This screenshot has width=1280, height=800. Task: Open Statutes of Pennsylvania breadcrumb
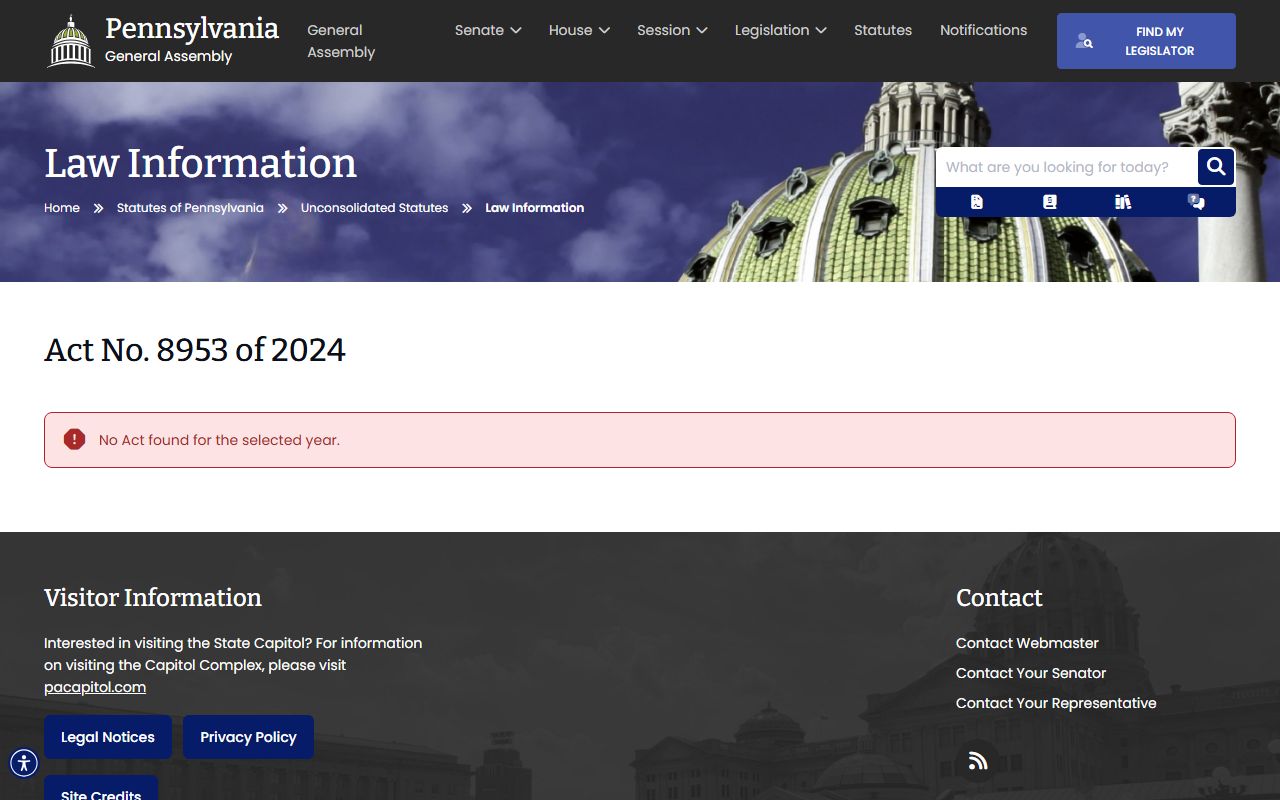190,208
